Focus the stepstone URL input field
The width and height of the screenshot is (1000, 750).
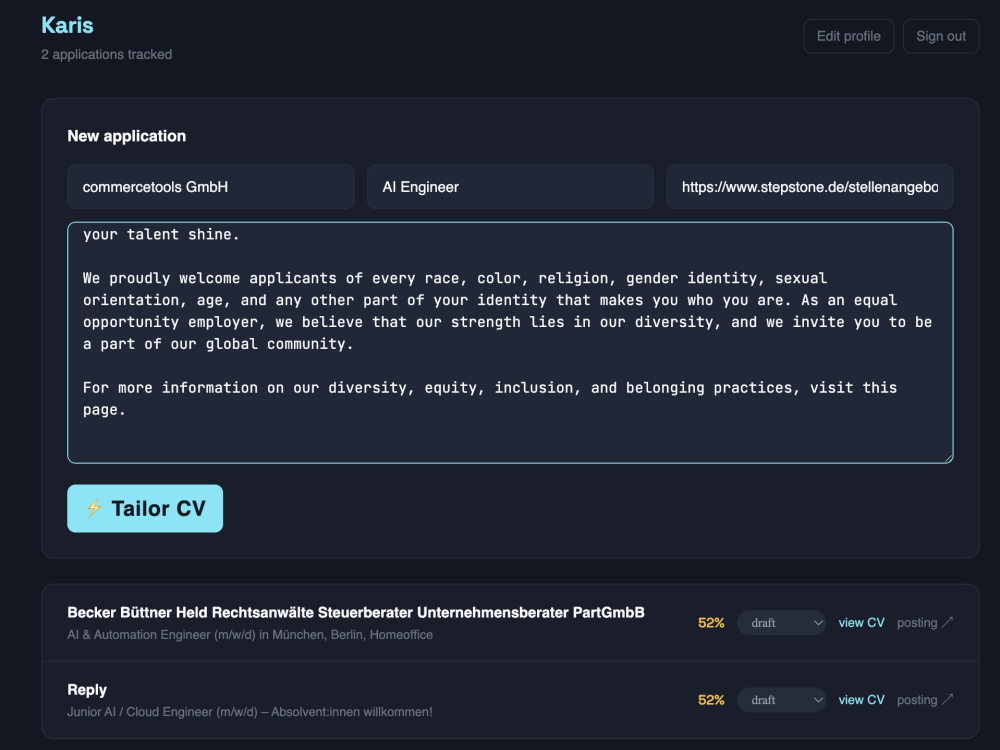810,187
